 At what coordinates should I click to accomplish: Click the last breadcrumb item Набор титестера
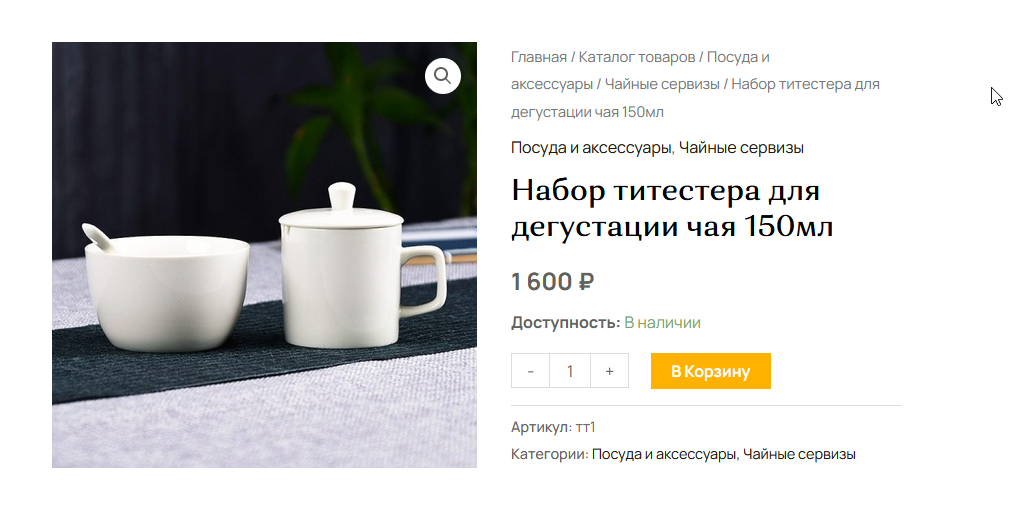point(696,98)
